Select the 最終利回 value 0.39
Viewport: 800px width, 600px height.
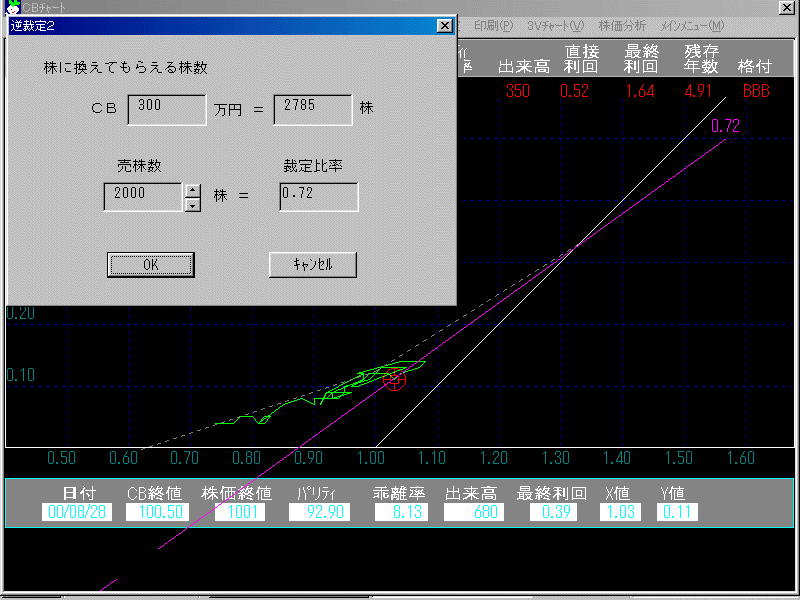[x=554, y=512]
